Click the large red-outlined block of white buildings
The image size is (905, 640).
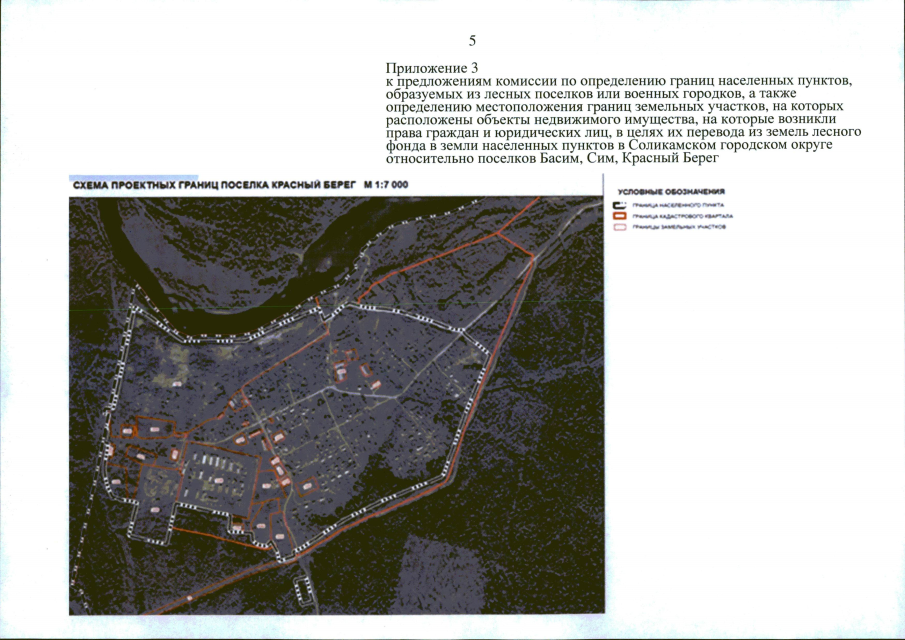point(219,477)
